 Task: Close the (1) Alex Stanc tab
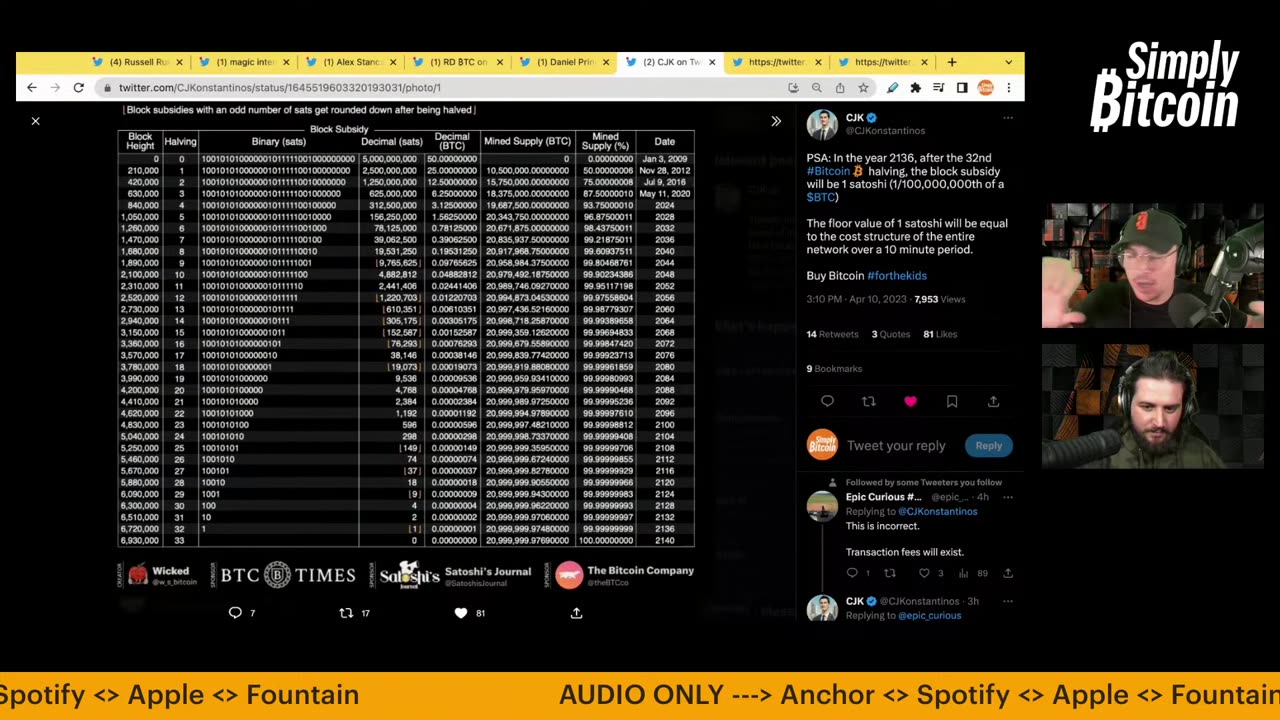click(392, 62)
